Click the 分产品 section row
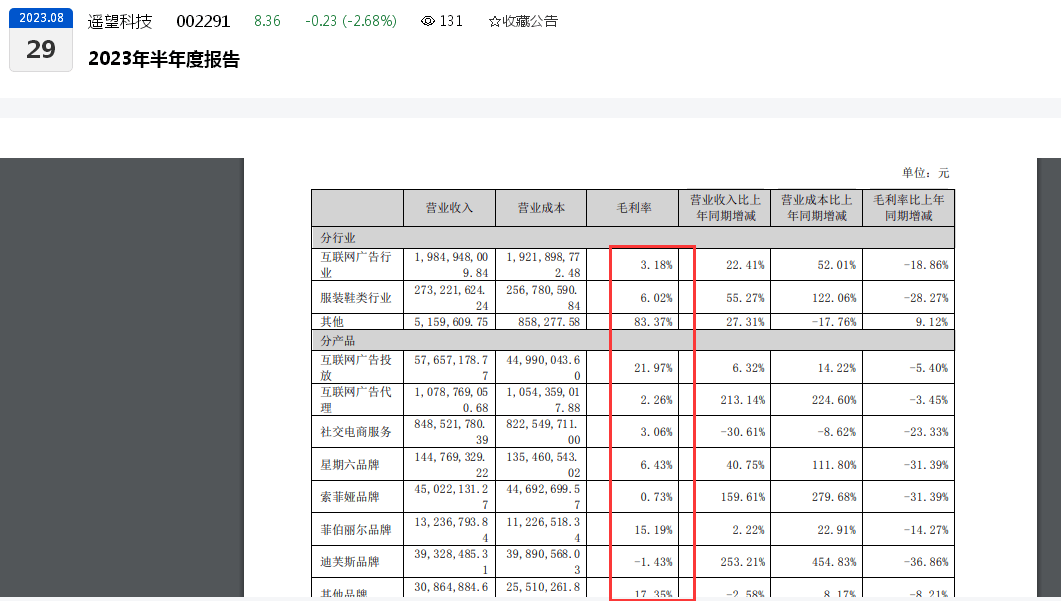Screen dimensions: 1061x601 point(633,340)
